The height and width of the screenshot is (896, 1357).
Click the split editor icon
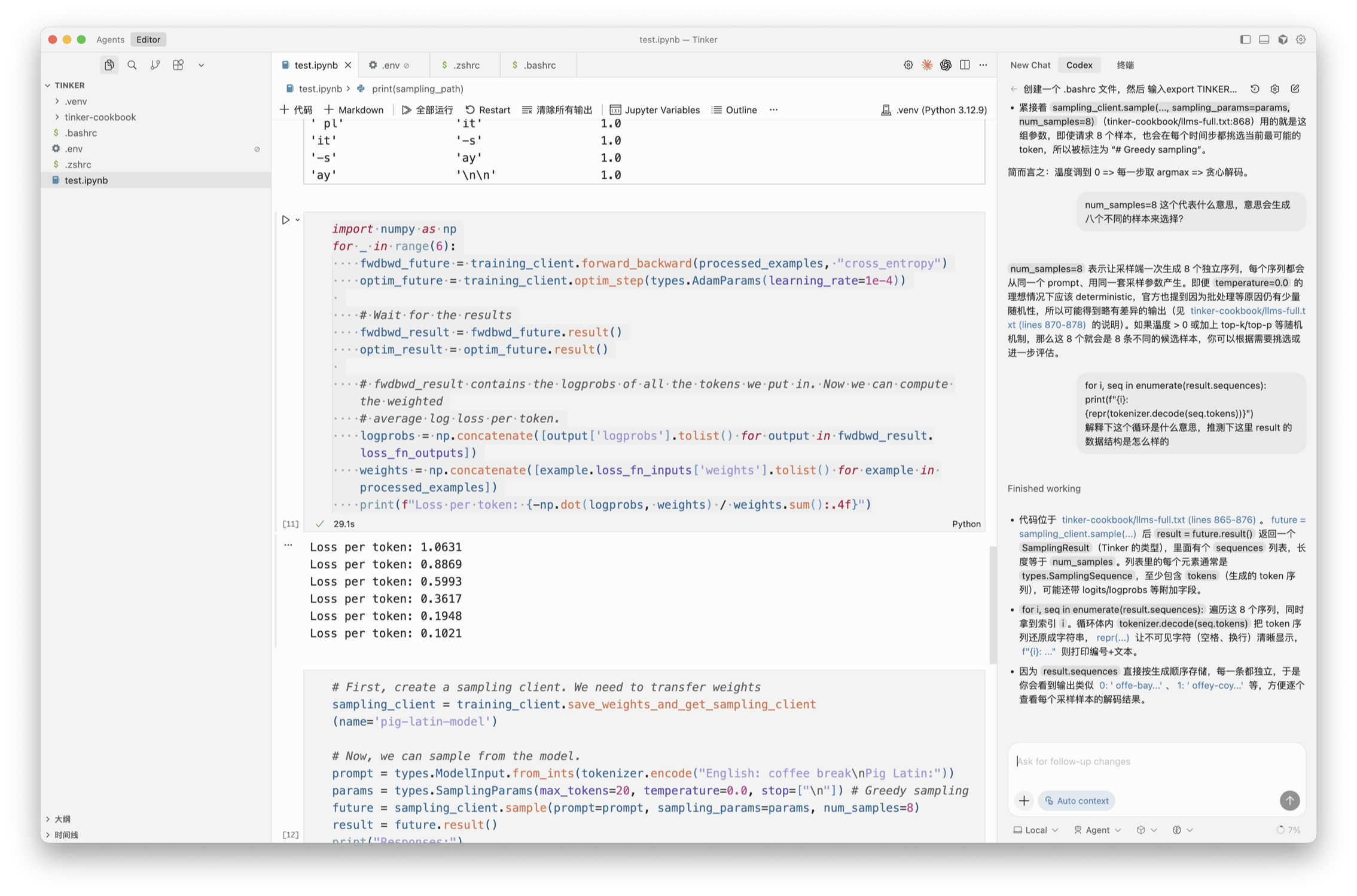965,65
